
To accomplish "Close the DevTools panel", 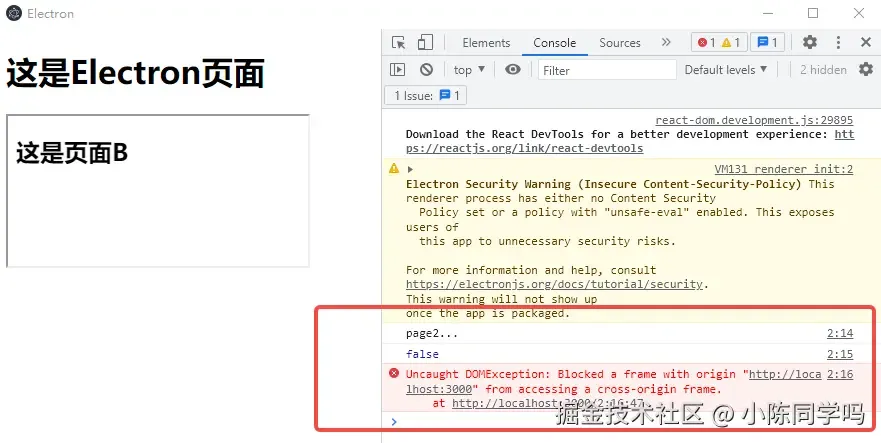I will [x=866, y=42].
